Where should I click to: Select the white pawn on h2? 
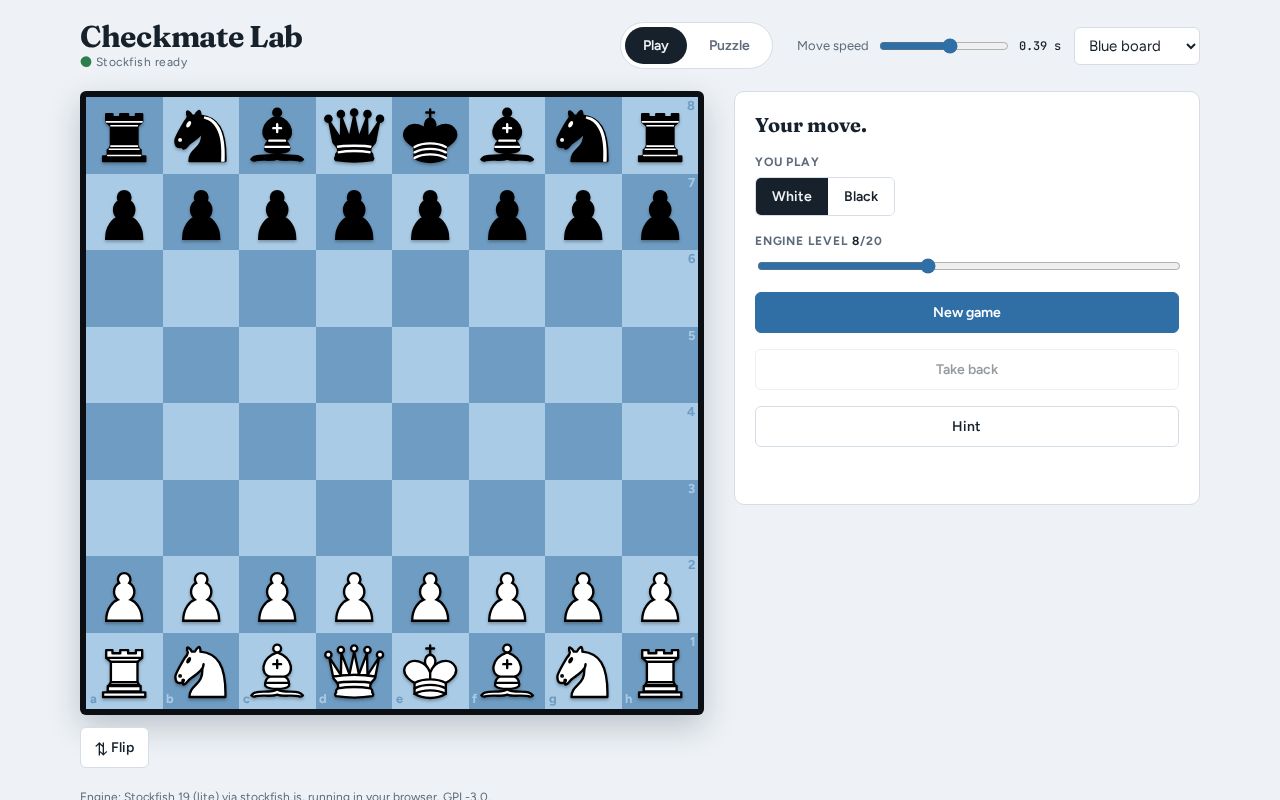click(x=660, y=595)
